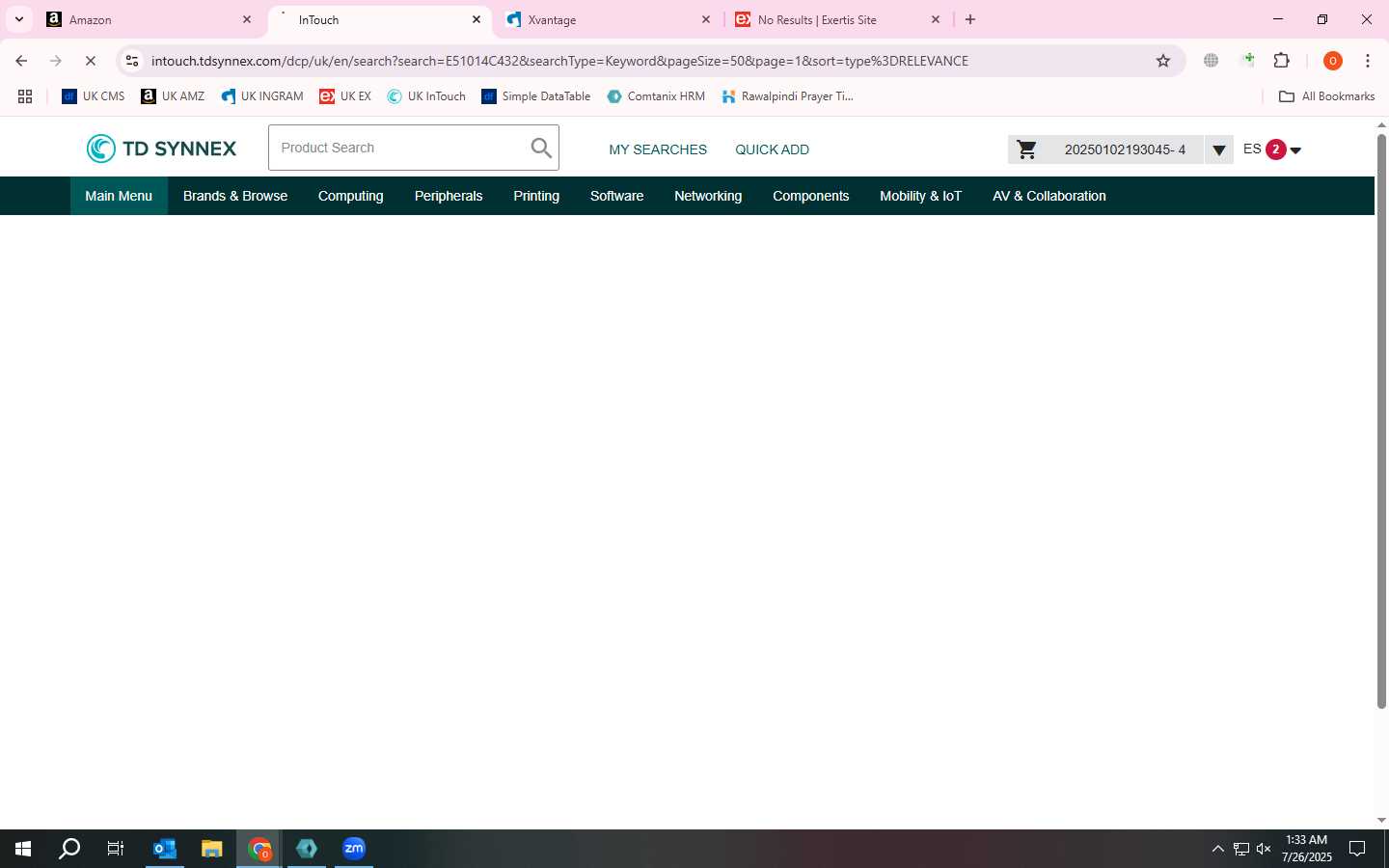
Task: Open Chrome three-dot menu
Action: pyautogui.click(x=1368, y=61)
